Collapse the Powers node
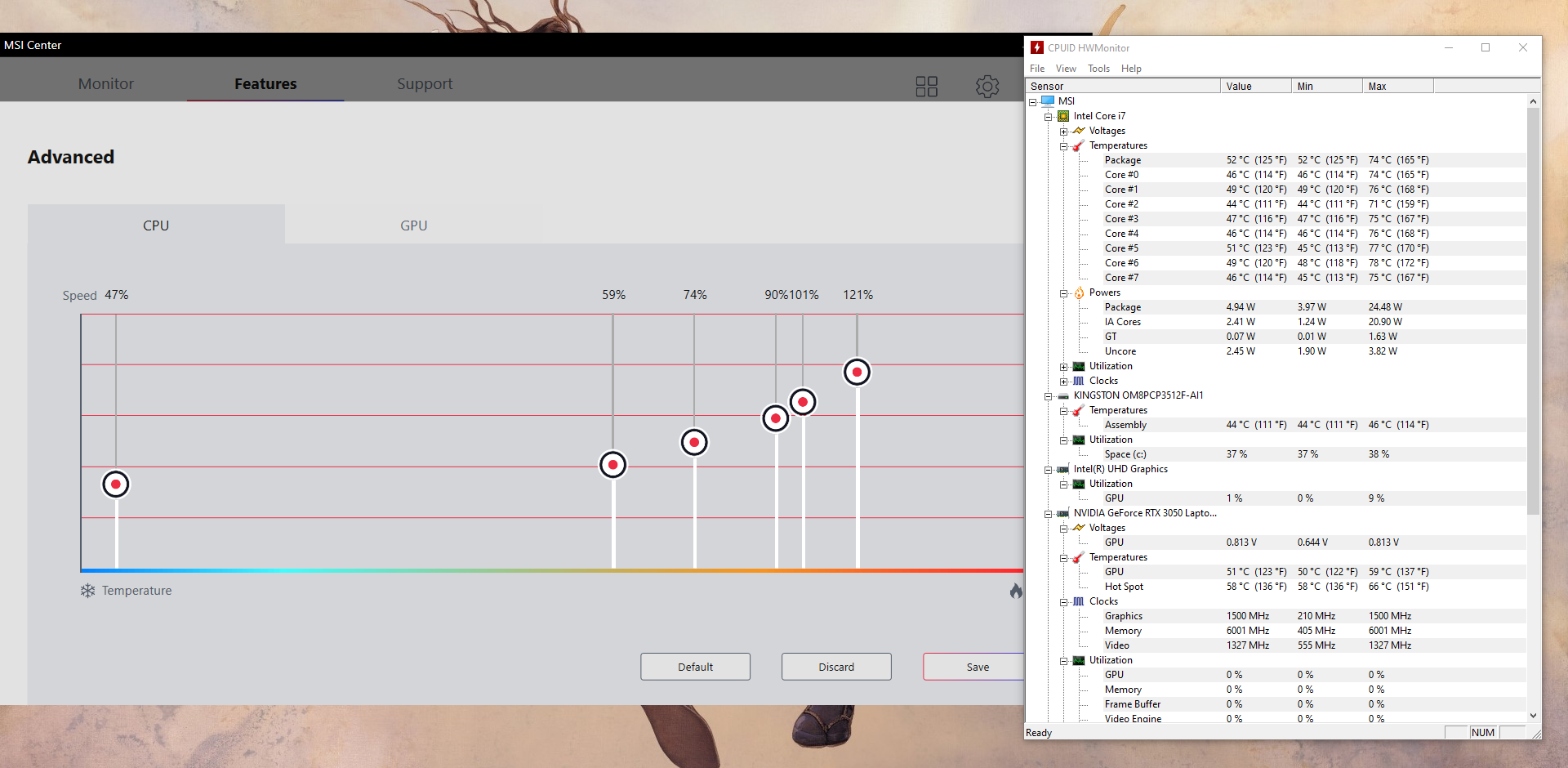The width and height of the screenshot is (1568, 768). pyautogui.click(x=1064, y=293)
